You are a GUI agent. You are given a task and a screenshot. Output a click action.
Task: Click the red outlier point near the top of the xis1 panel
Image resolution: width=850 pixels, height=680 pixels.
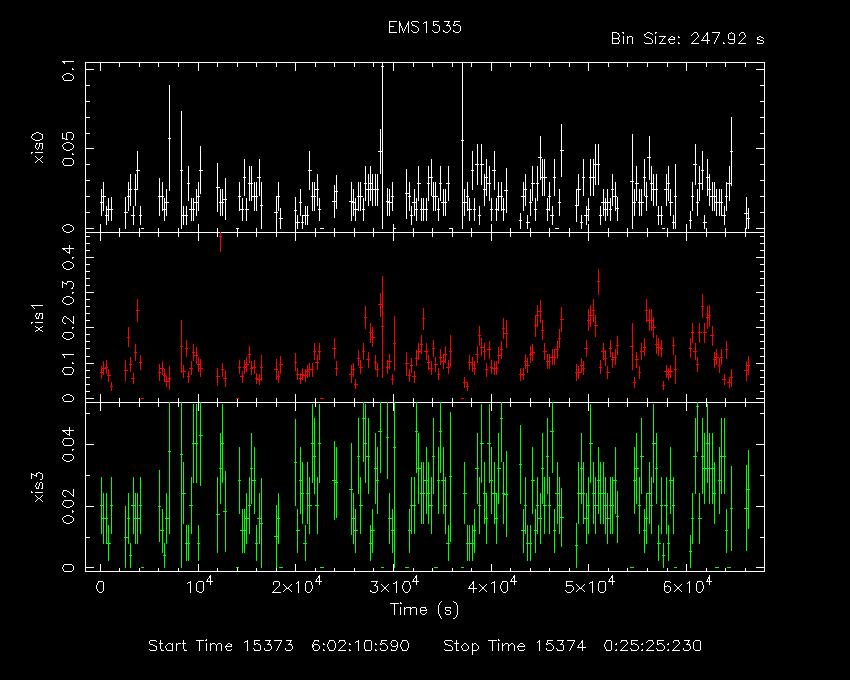tap(220, 240)
